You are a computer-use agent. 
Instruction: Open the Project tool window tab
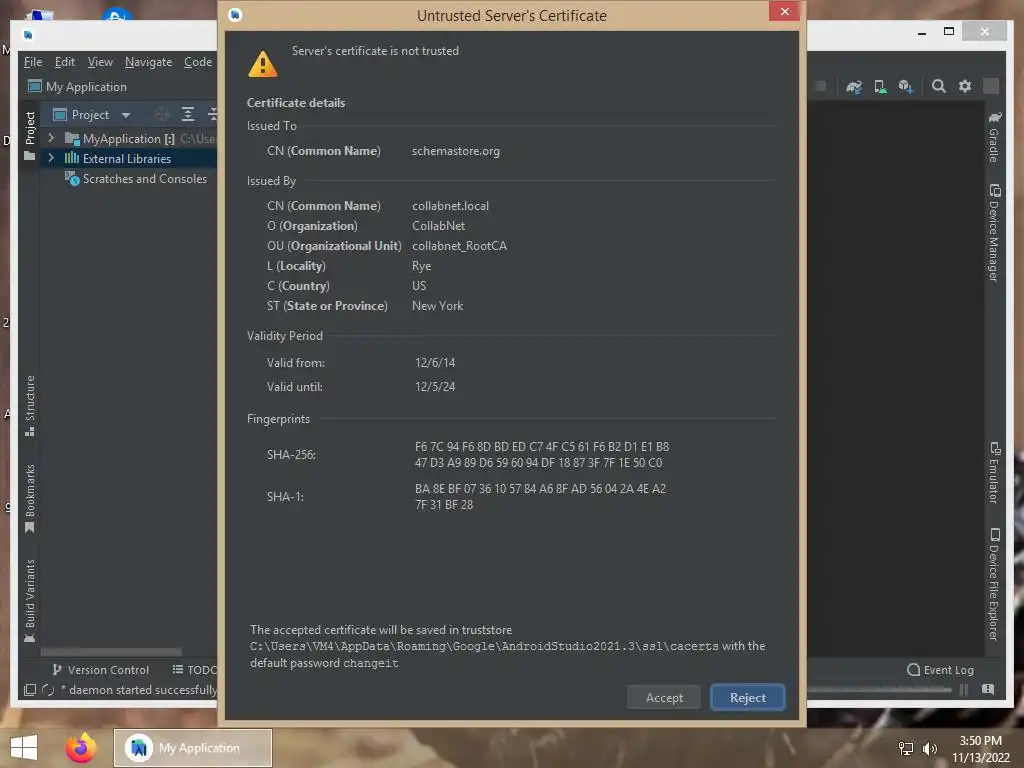point(29,135)
